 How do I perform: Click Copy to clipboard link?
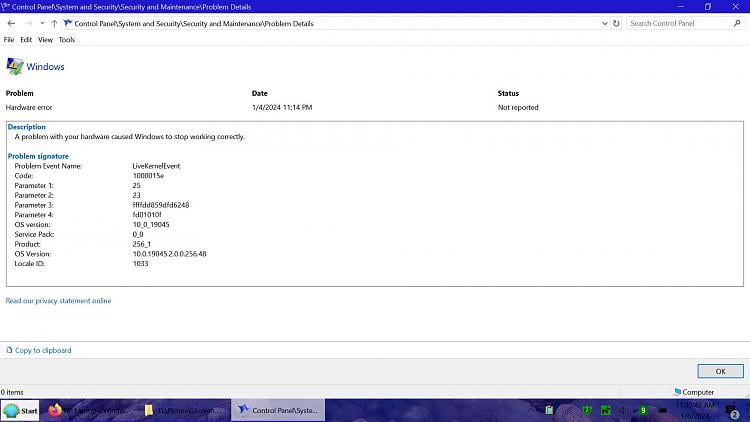pos(43,350)
